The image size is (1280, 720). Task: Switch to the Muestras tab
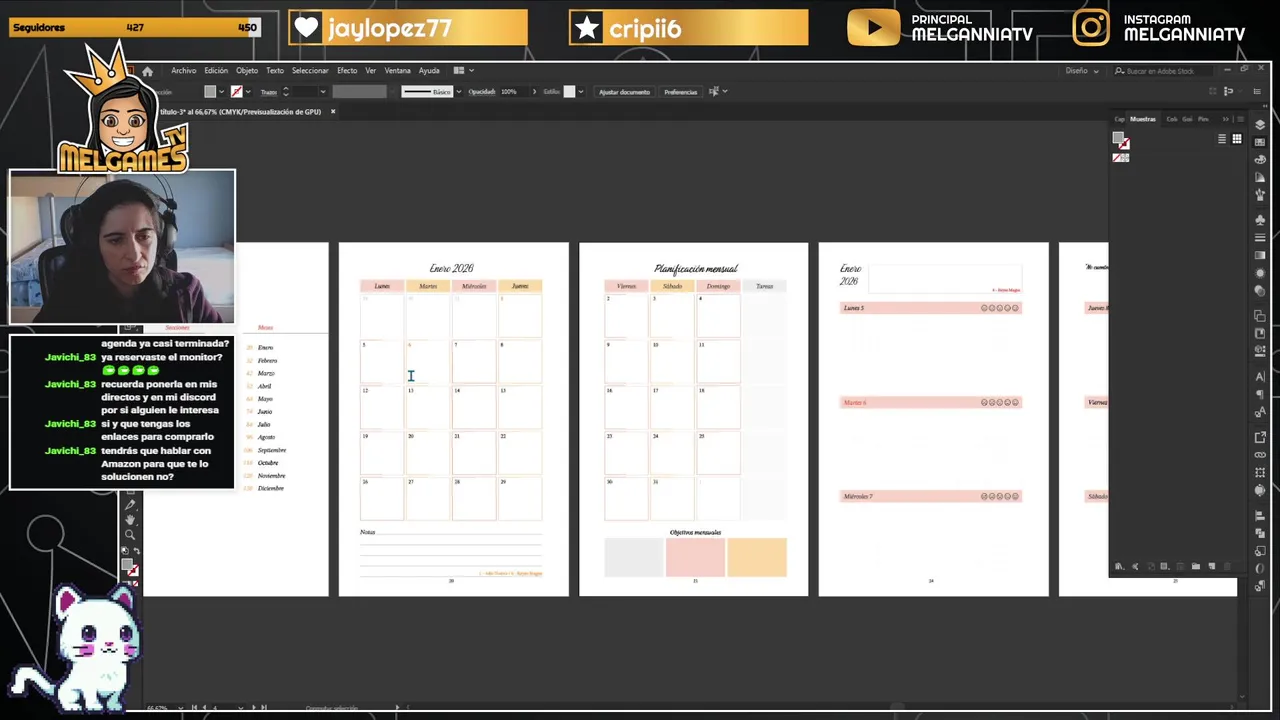[1143, 119]
